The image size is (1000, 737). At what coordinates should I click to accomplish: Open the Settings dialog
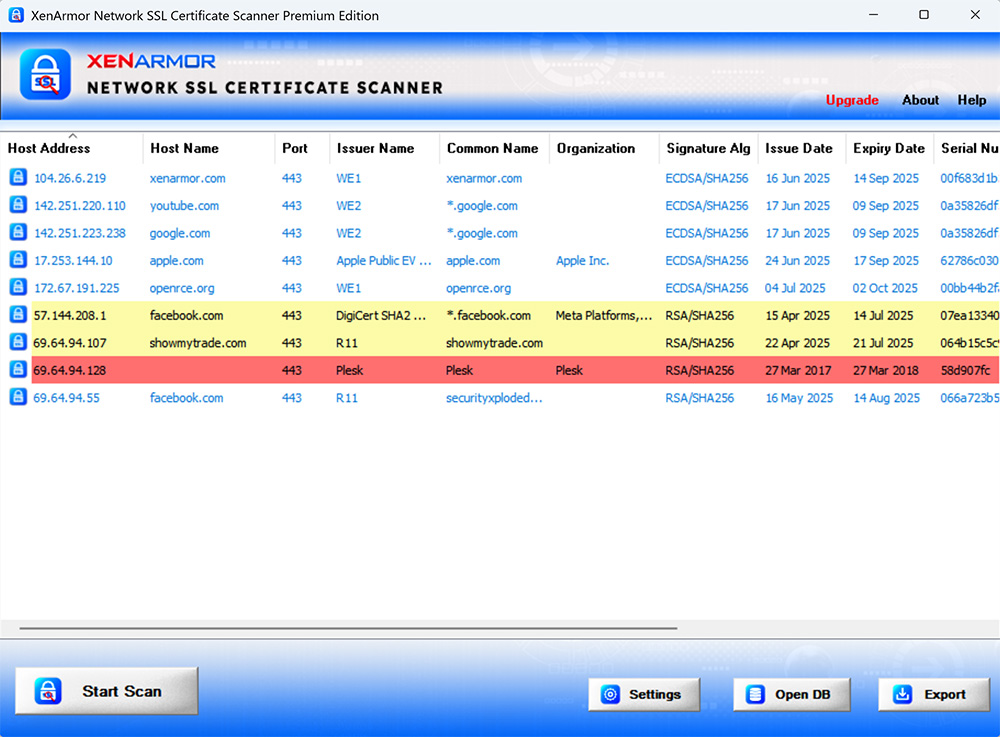(643, 694)
